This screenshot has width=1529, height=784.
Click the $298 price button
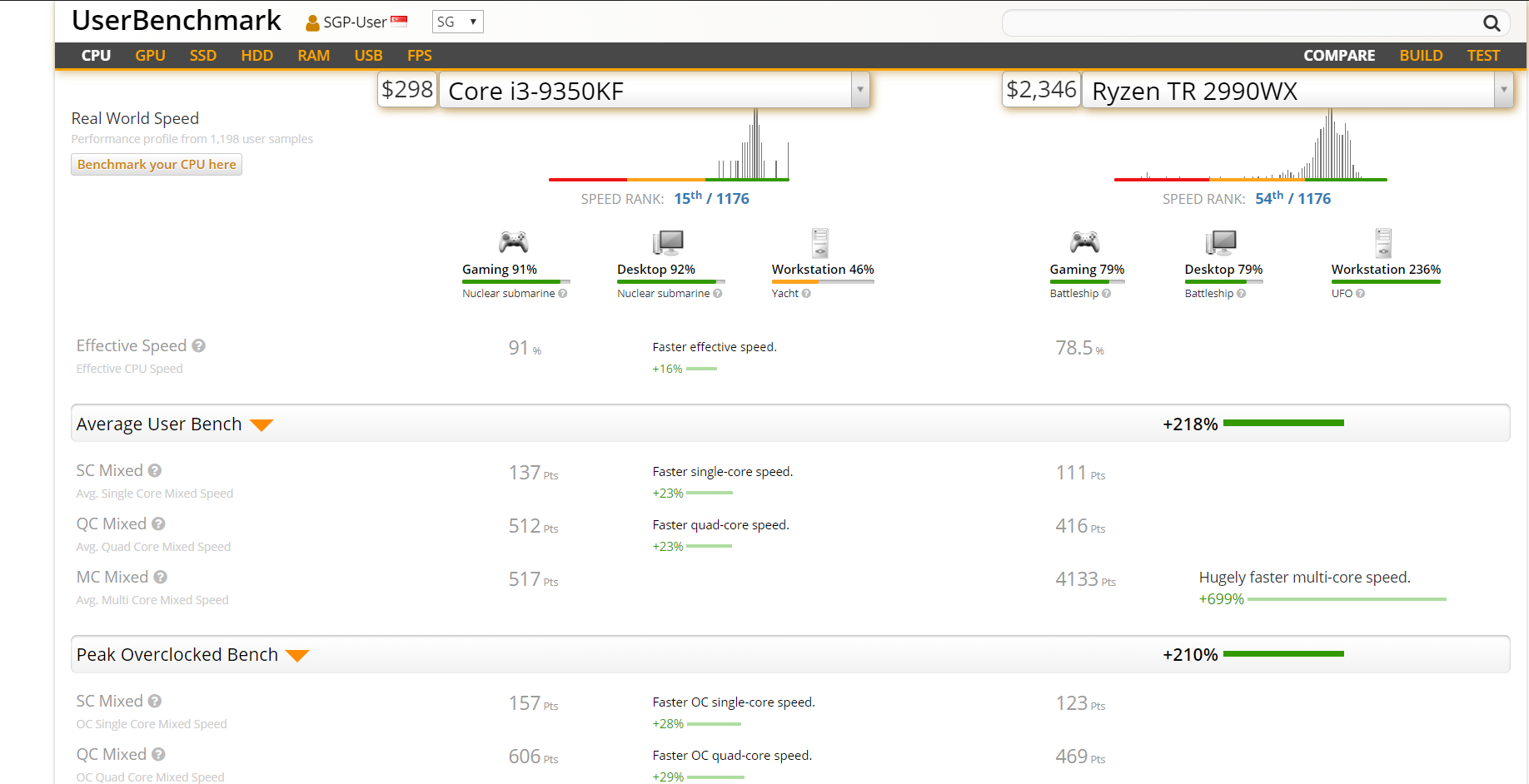coord(407,89)
